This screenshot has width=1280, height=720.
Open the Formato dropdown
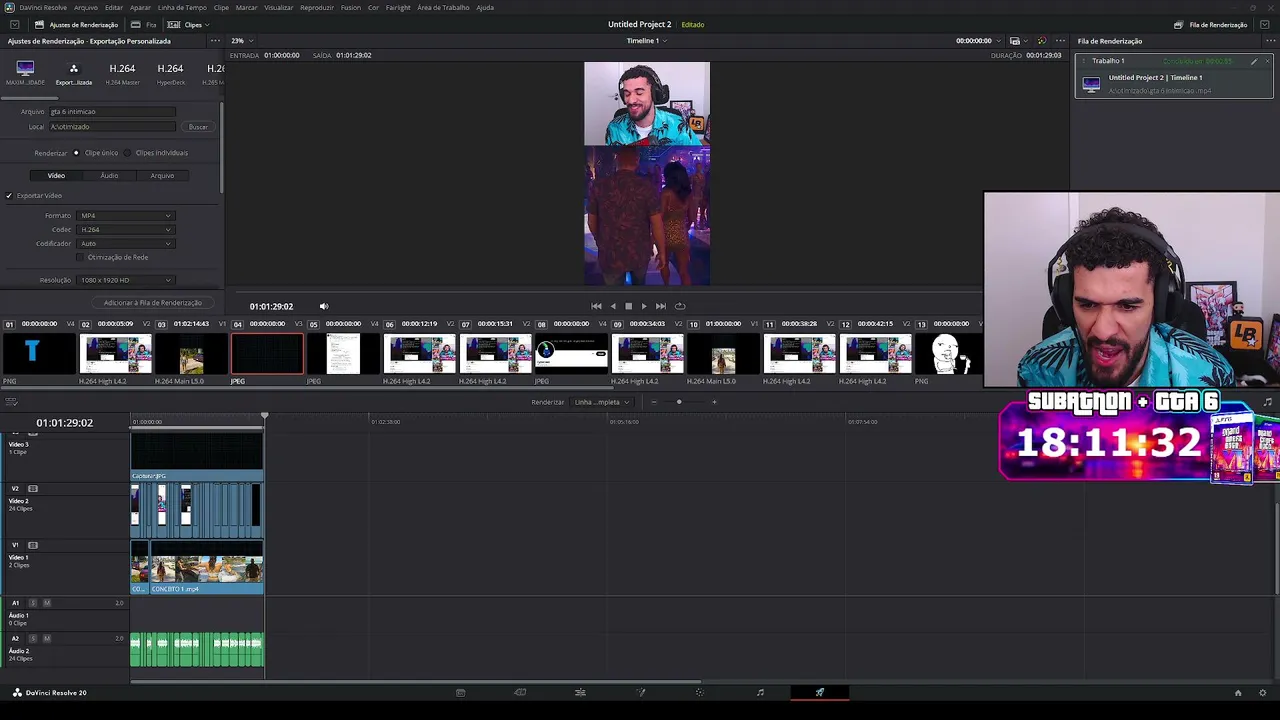(125, 216)
